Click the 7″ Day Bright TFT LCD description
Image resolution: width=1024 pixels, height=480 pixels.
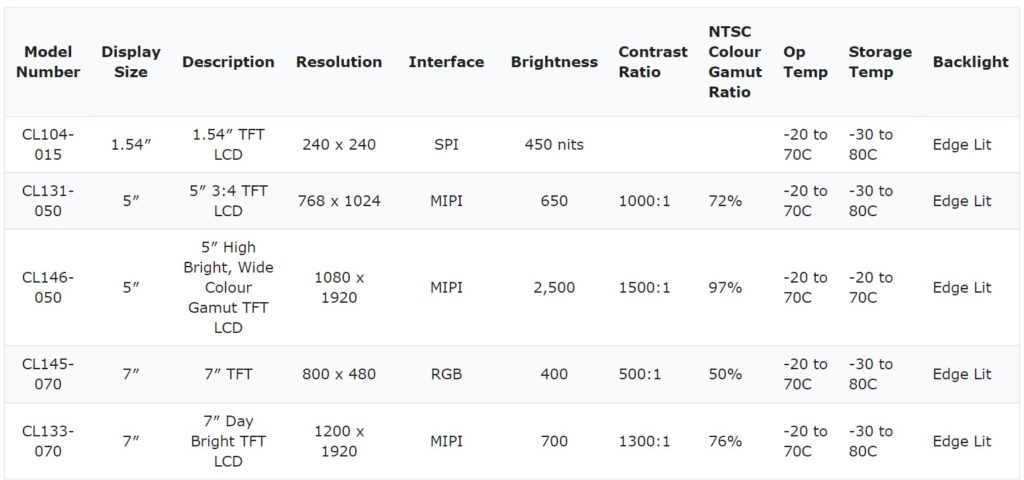click(228, 441)
